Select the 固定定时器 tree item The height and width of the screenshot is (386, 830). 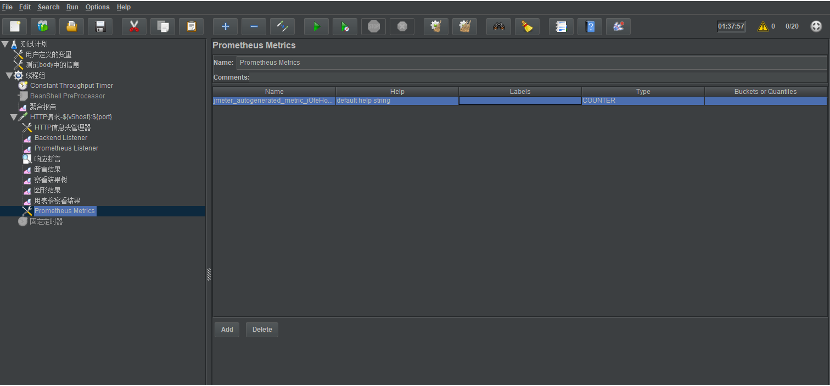[46, 222]
